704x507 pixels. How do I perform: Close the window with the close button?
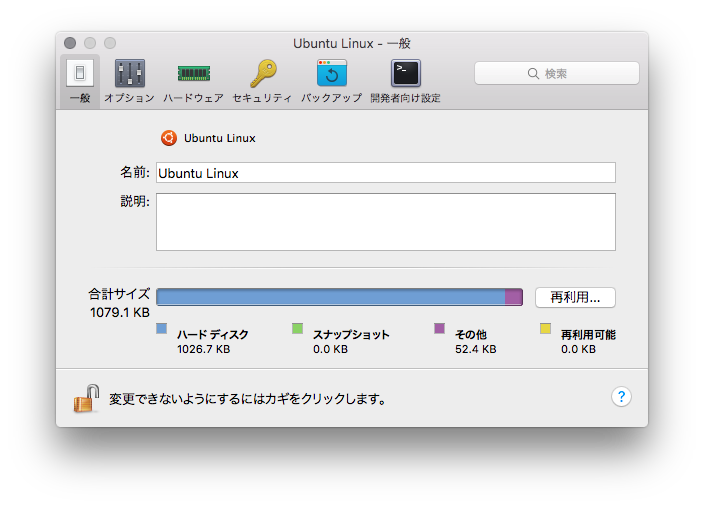click(70, 43)
